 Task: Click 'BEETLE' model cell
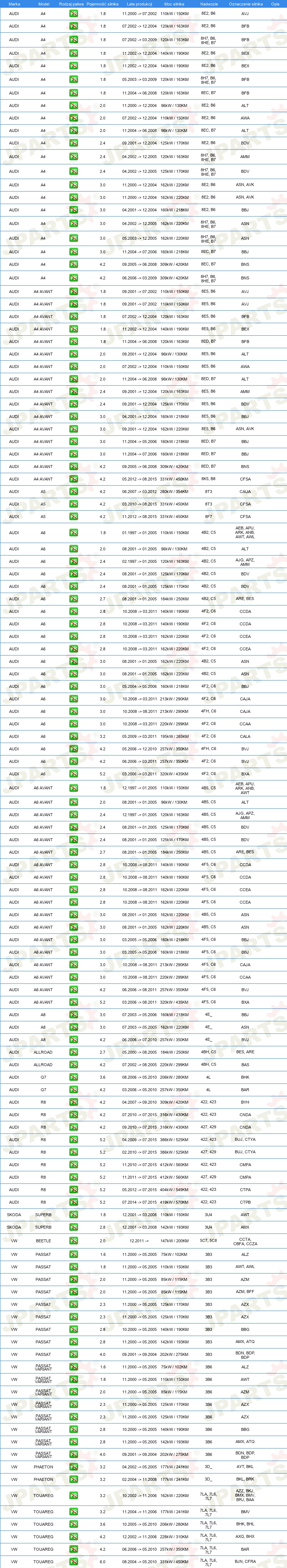43,1240
